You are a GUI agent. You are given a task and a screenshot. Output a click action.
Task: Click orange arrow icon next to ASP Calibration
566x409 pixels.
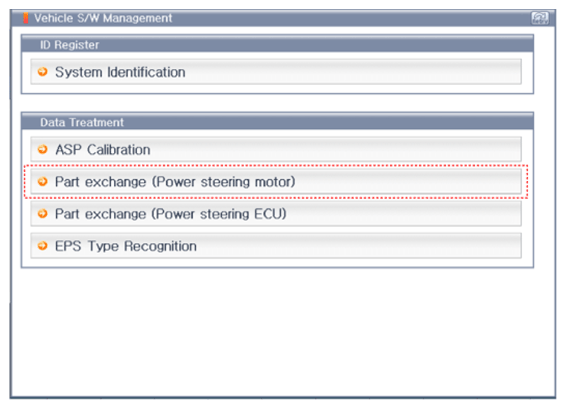[43, 149]
